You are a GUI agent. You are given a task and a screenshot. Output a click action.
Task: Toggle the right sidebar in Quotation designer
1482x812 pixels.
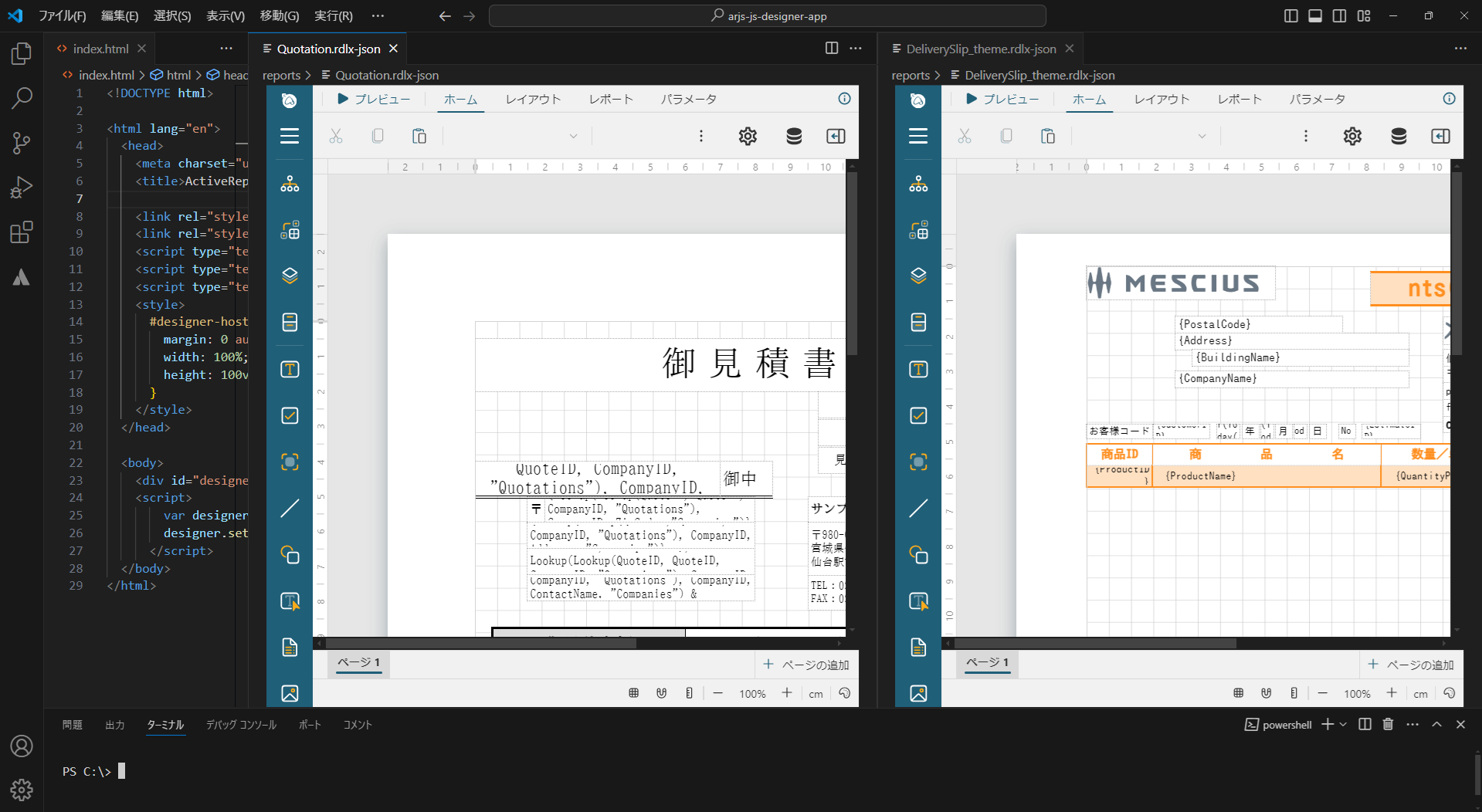pos(836,136)
